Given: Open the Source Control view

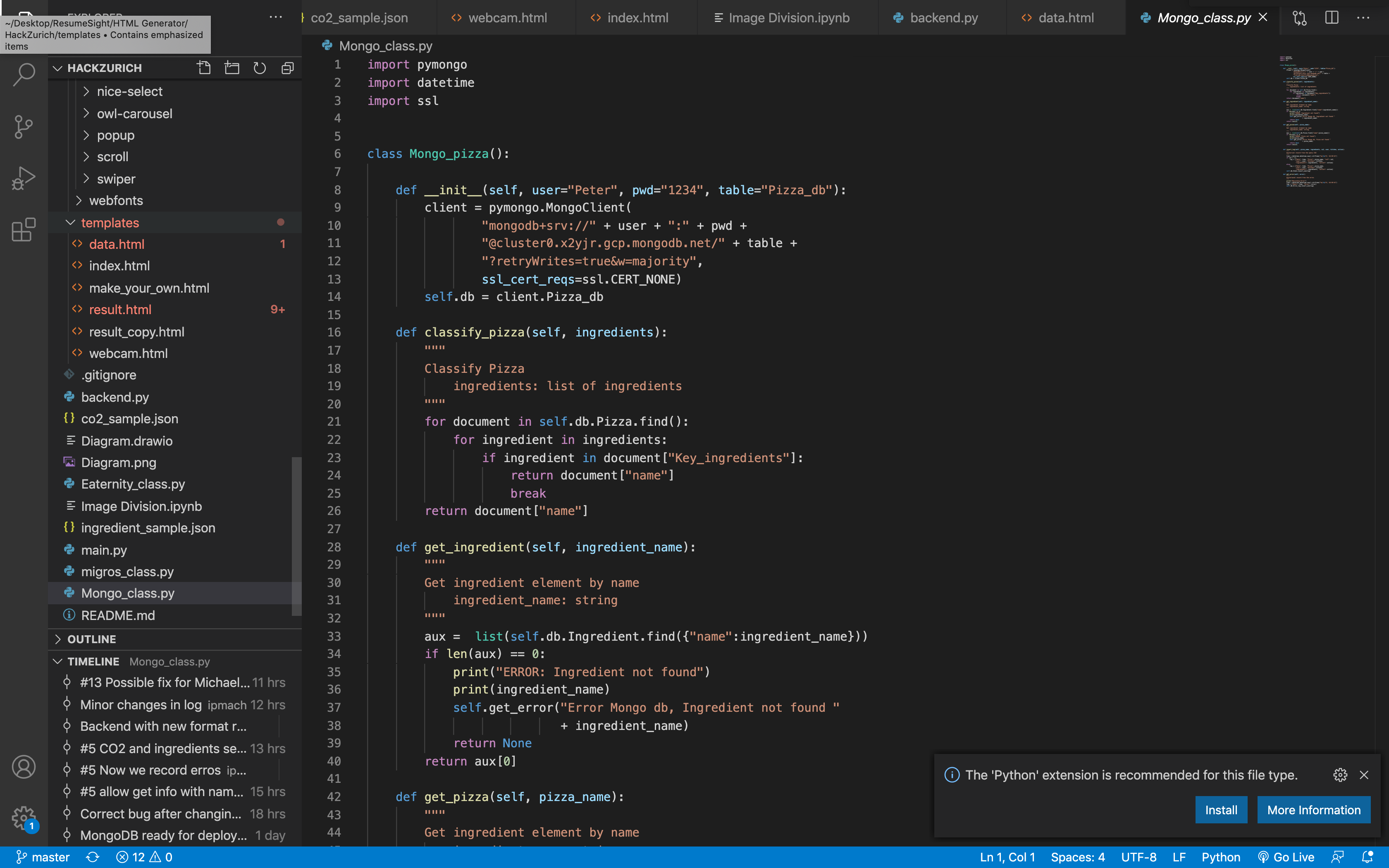Looking at the screenshot, I should pyautogui.click(x=24, y=126).
